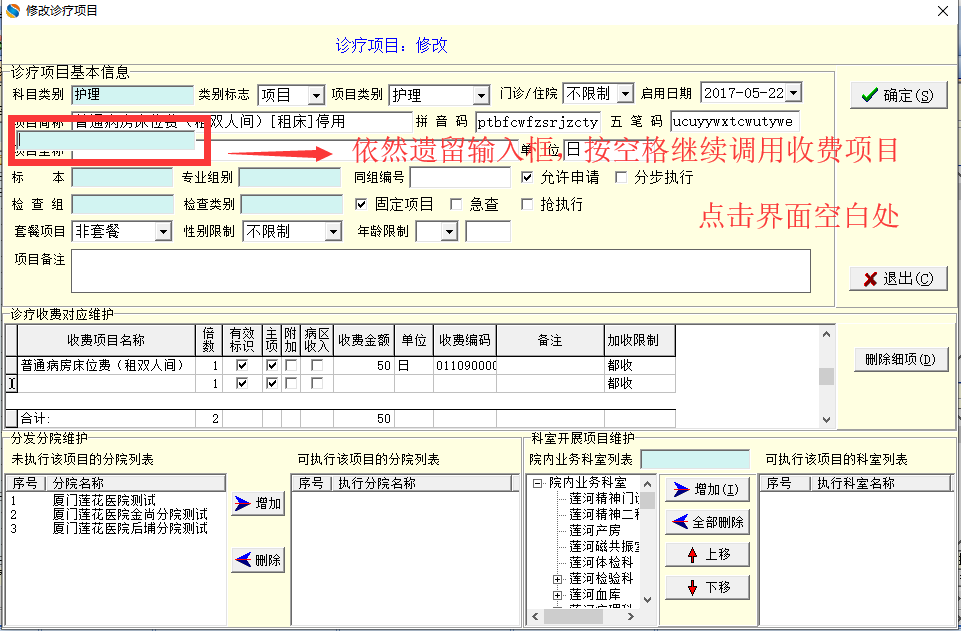Click the 删除细项(D) button
The height and width of the screenshot is (631, 961).
(x=901, y=360)
